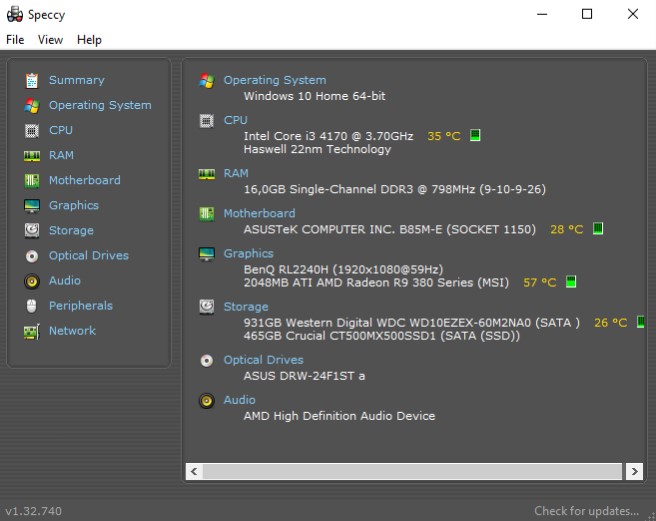
Task: Open the View menu
Action: coord(50,40)
